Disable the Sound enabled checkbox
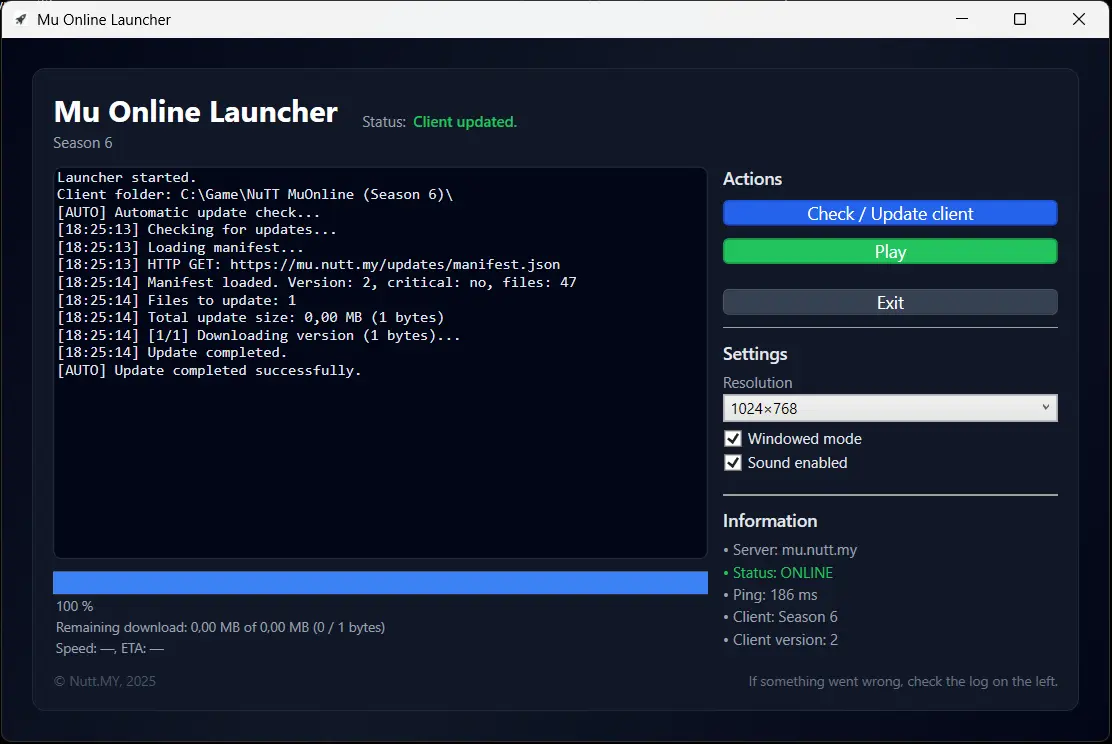 pos(733,463)
